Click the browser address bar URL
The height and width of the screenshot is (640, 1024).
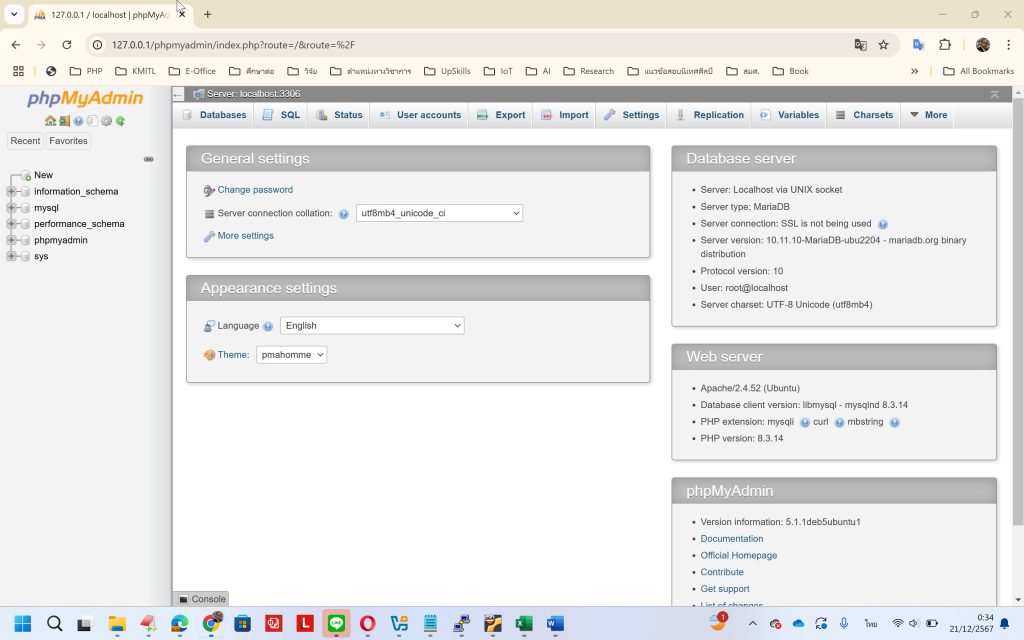(x=233, y=45)
